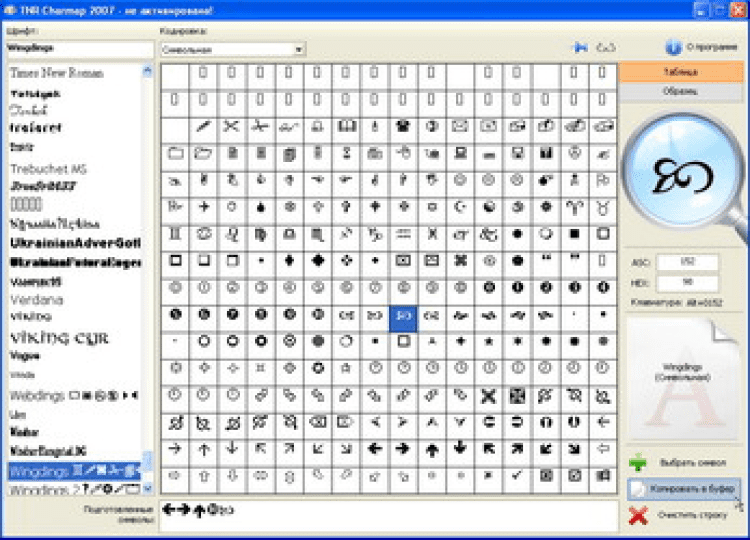Choose the bold right arrow symbol
This screenshot has height=540, width=750.
403,449
